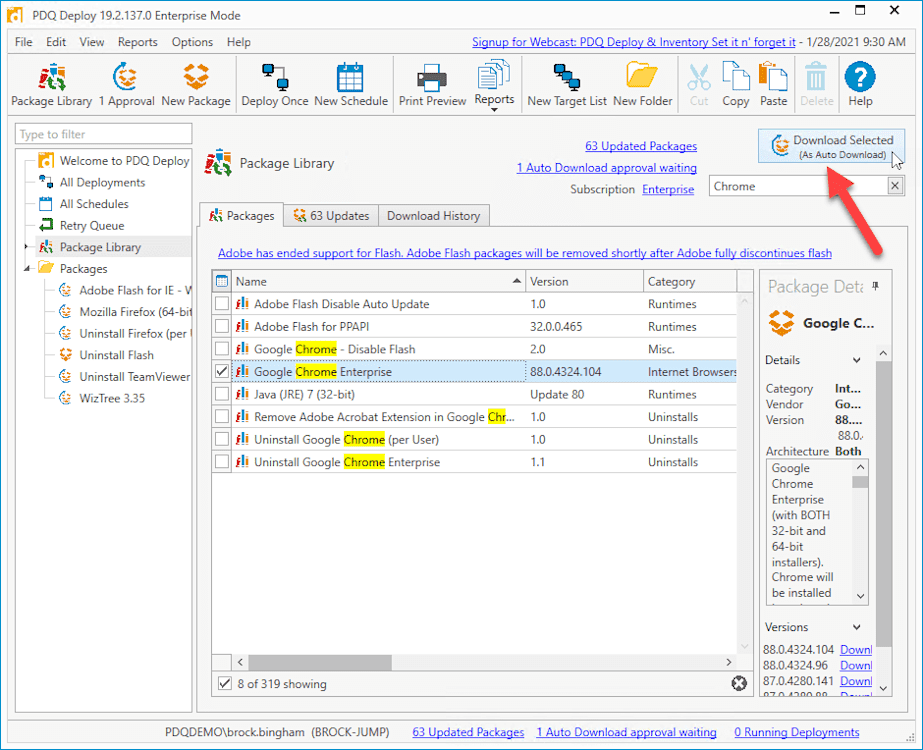Check Google Chrome - Disable Flash checkbox

click(x=222, y=349)
